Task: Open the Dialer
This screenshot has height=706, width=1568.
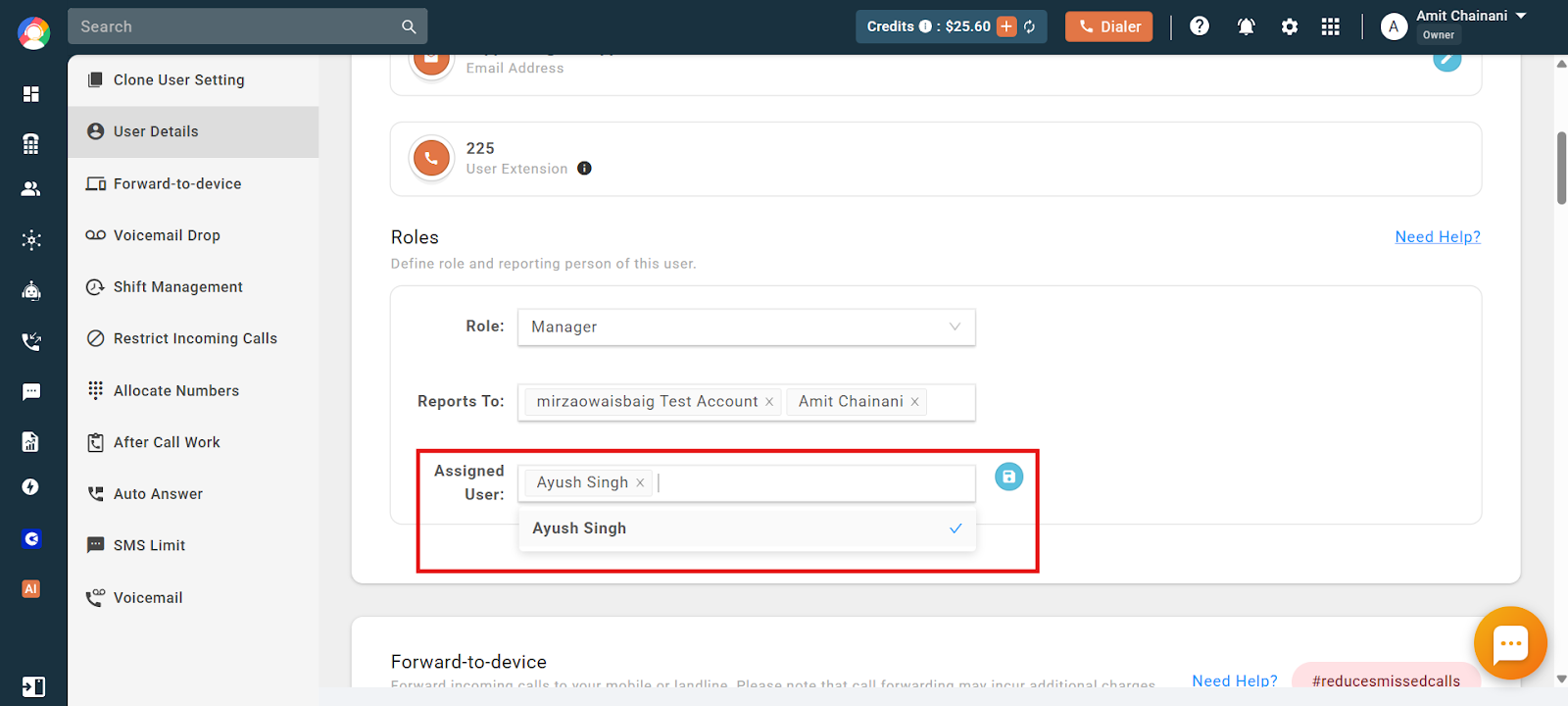Action: [x=1109, y=26]
